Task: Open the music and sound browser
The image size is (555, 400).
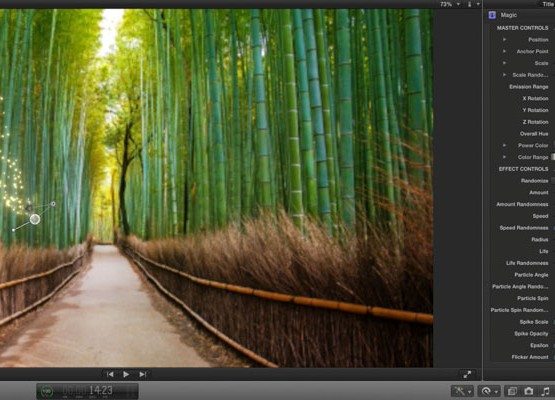Action: (545, 391)
